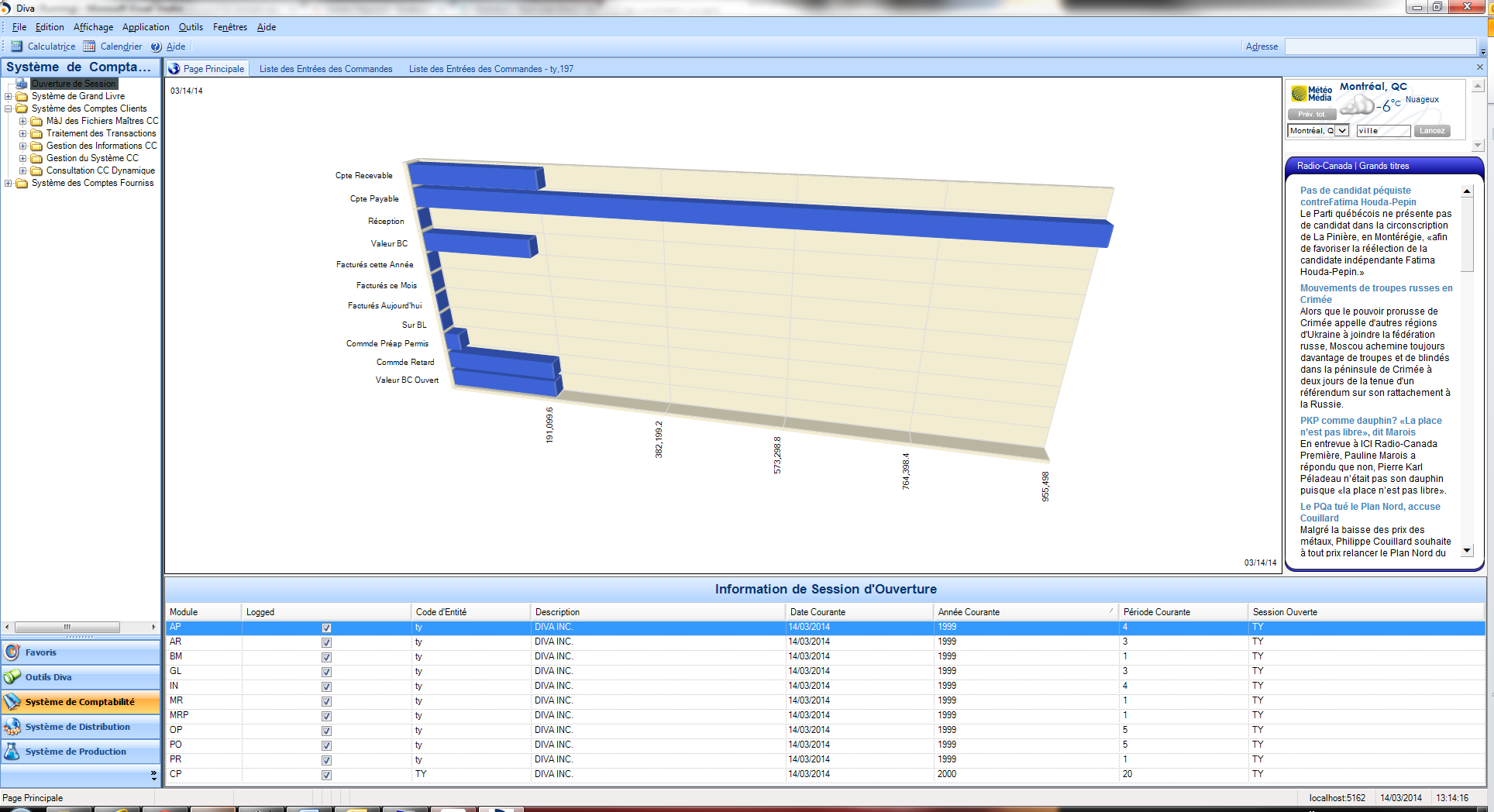Toggle Logged checkbox for AR row
Screen dimensions: 1494x812
click(x=326, y=642)
